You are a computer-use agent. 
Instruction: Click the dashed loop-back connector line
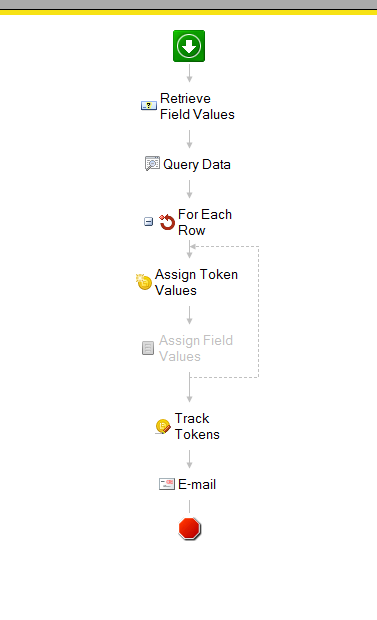pos(259,312)
